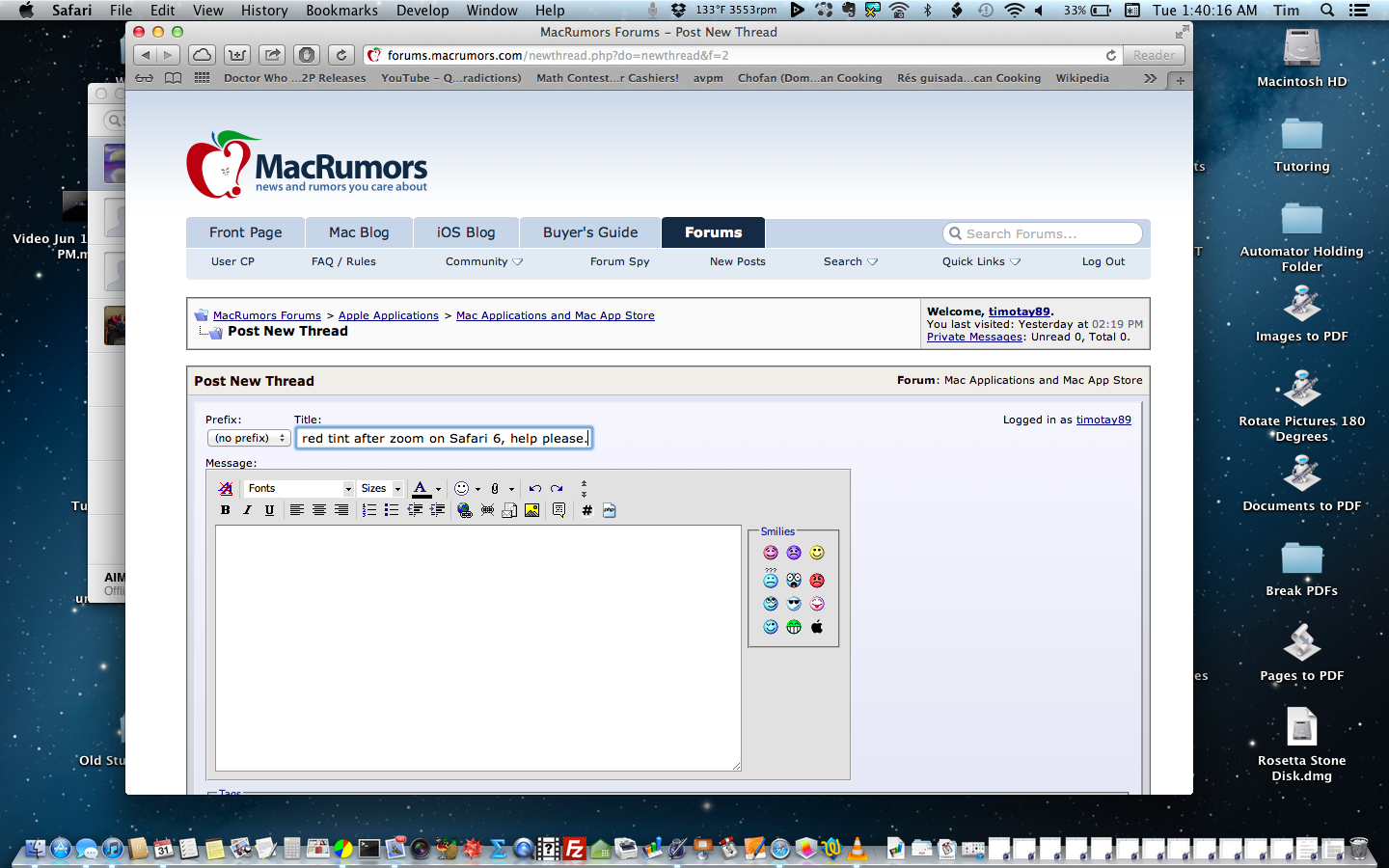Redo last edit in editor
Viewport: 1389px width, 868px height.
(558, 489)
